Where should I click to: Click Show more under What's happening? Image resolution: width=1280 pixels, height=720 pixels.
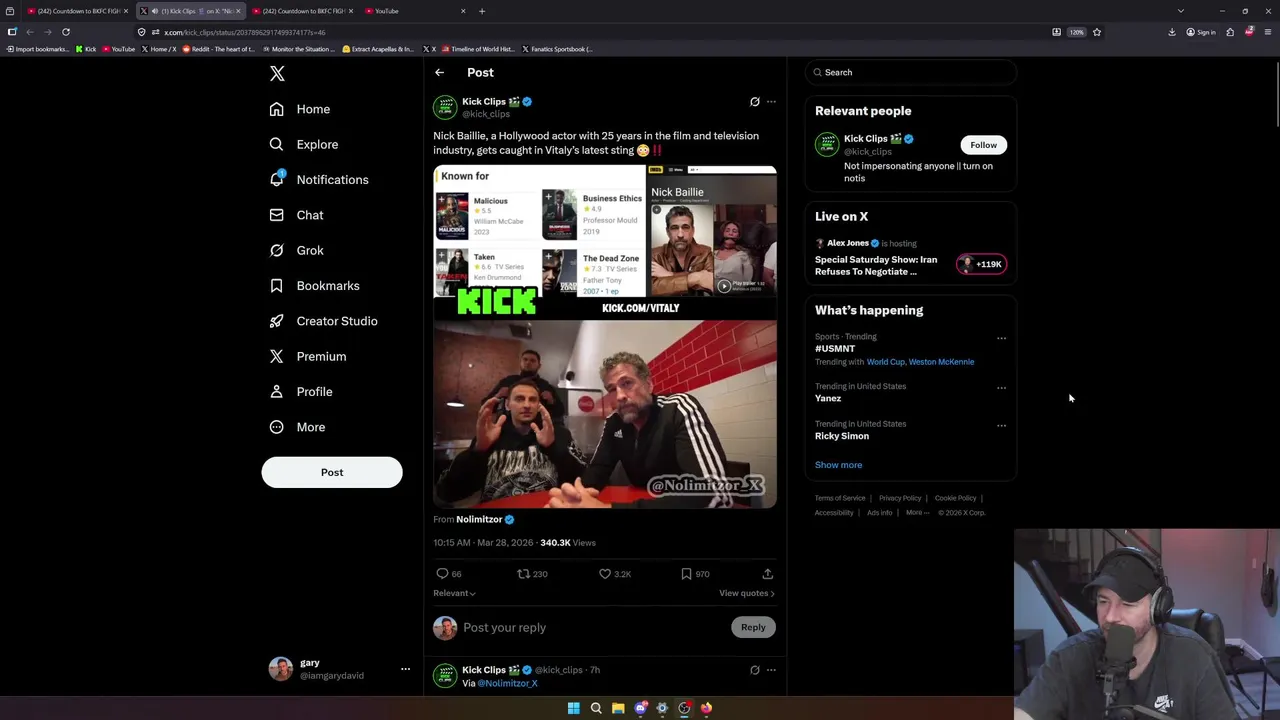[x=838, y=465]
